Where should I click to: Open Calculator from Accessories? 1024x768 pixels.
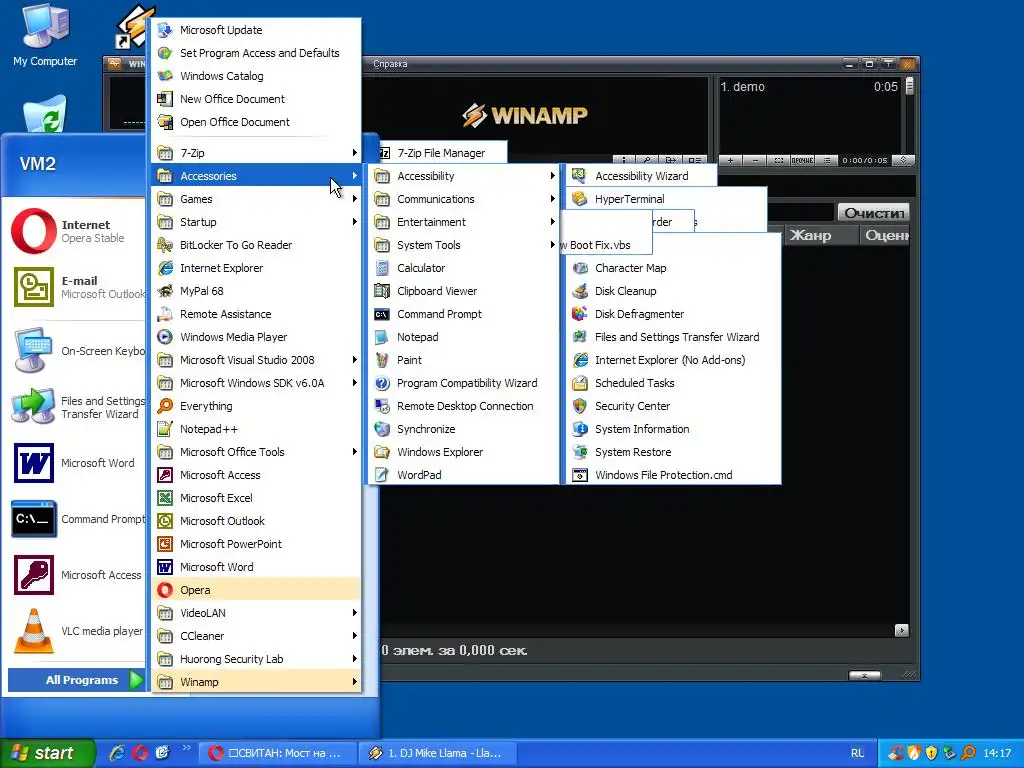pyautogui.click(x=464, y=268)
